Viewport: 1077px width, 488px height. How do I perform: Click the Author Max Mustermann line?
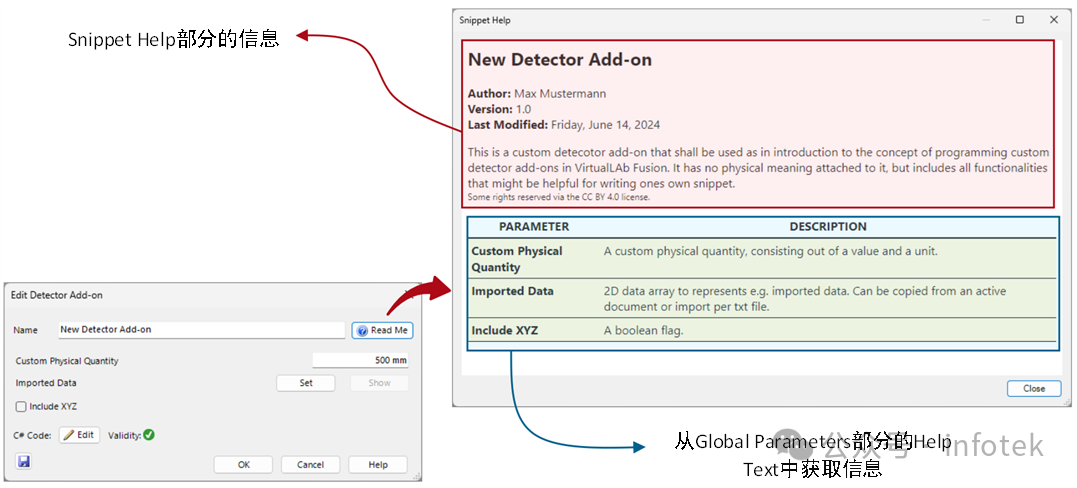(x=537, y=93)
